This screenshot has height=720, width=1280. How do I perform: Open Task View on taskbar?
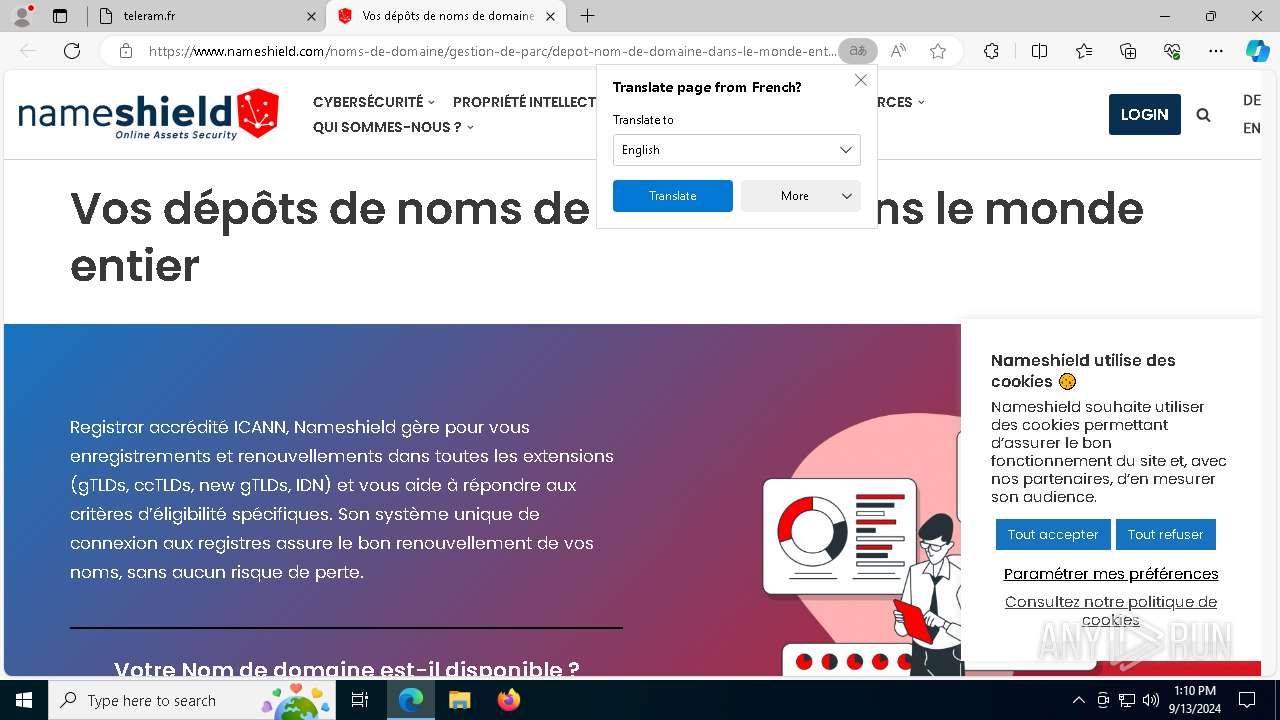click(x=360, y=700)
